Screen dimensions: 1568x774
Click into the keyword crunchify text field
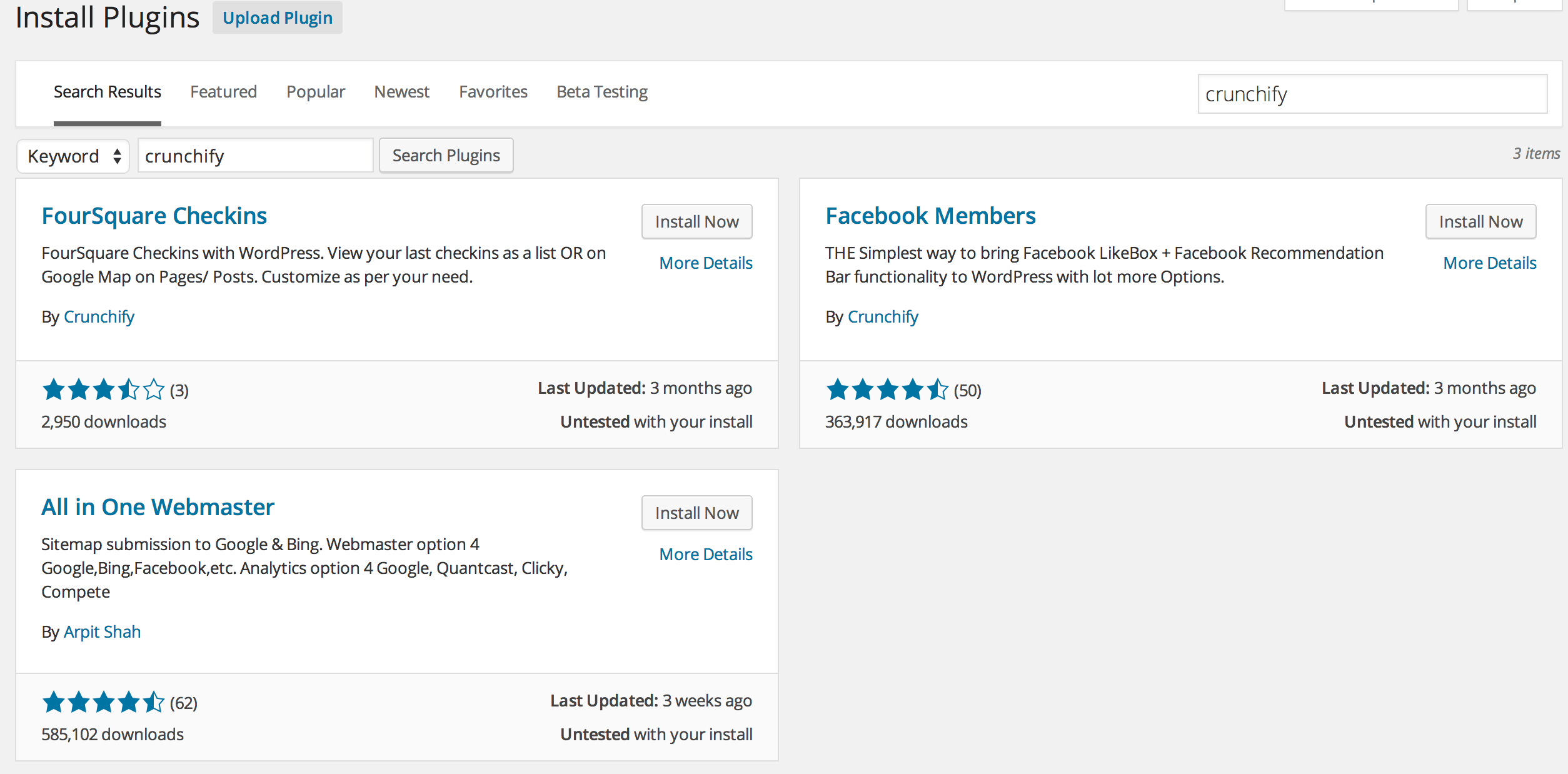[x=255, y=156]
